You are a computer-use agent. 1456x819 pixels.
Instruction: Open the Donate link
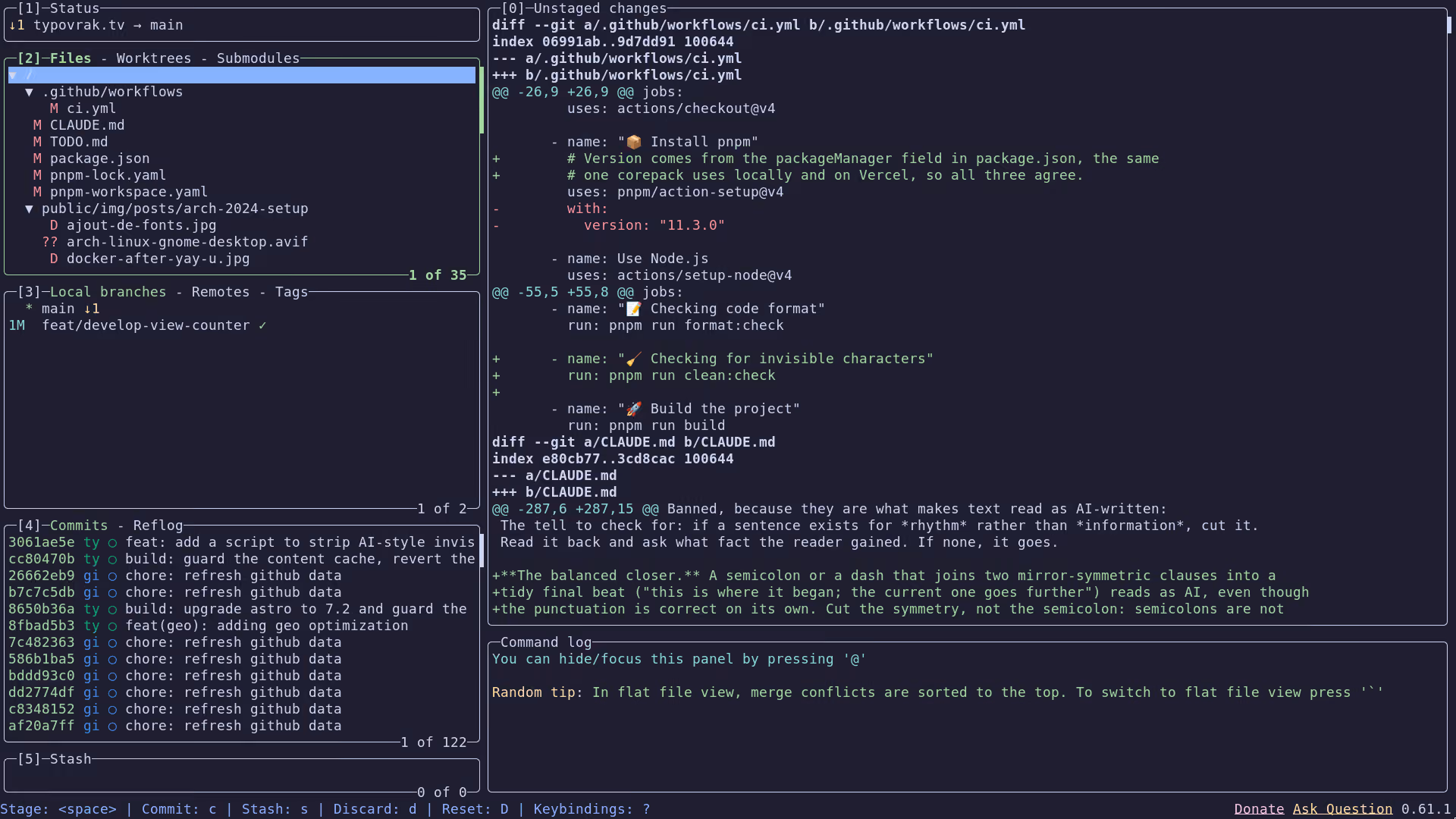[1259, 809]
